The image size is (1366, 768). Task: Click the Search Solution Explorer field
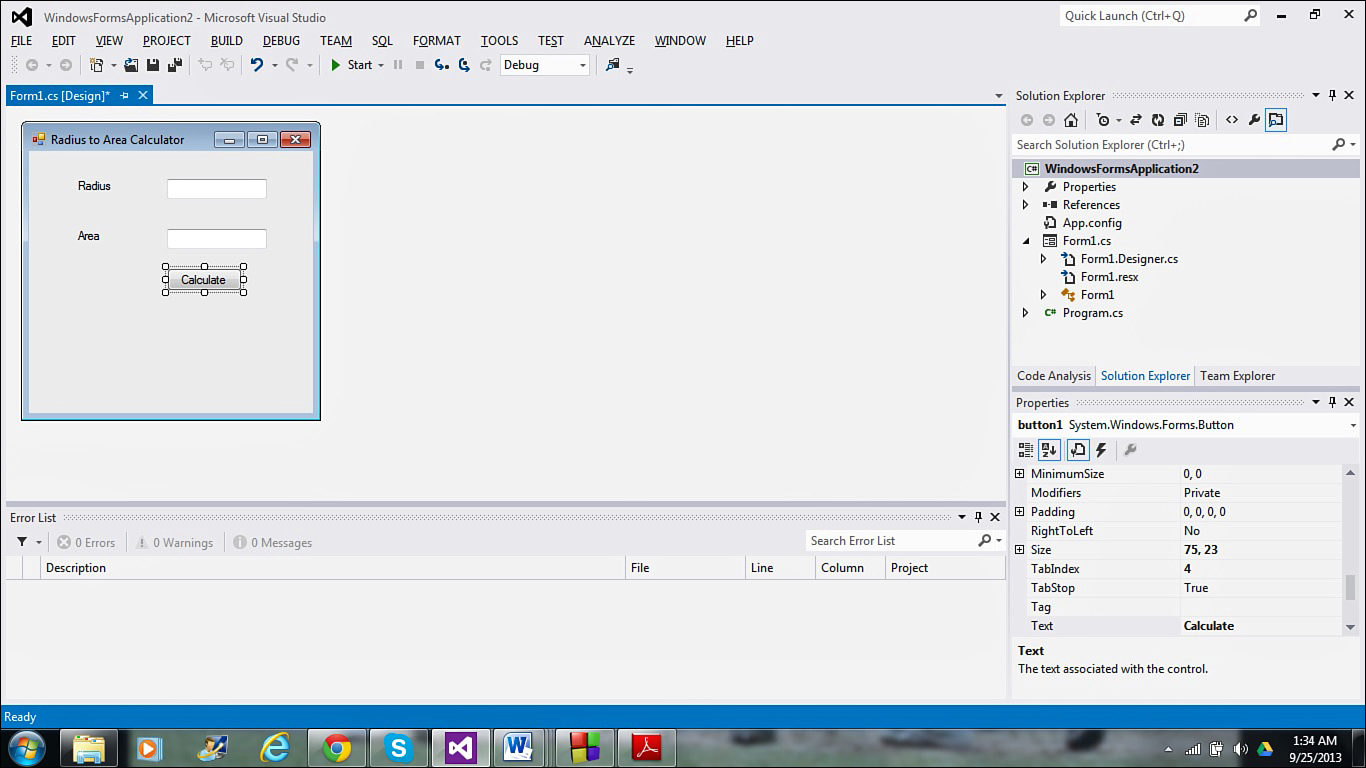click(x=1186, y=145)
